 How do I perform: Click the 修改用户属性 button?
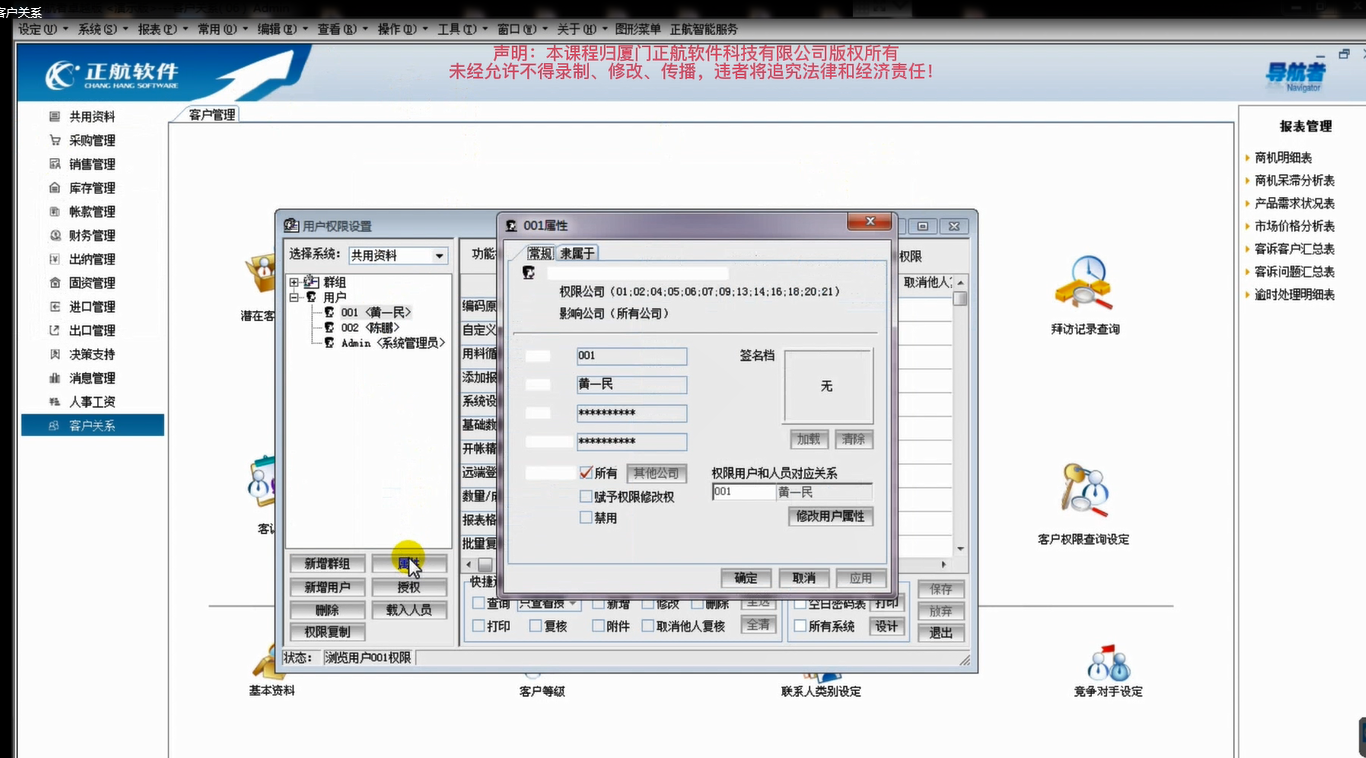pyautogui.click(x=830, y=517)
